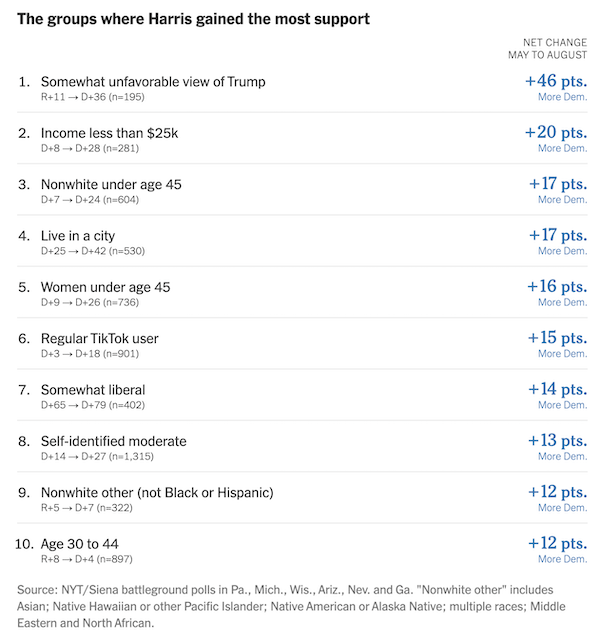Click 'Nonwhite other (not Black or Hispanic)' label
This screenshot has width=600, height=641.
157,493
